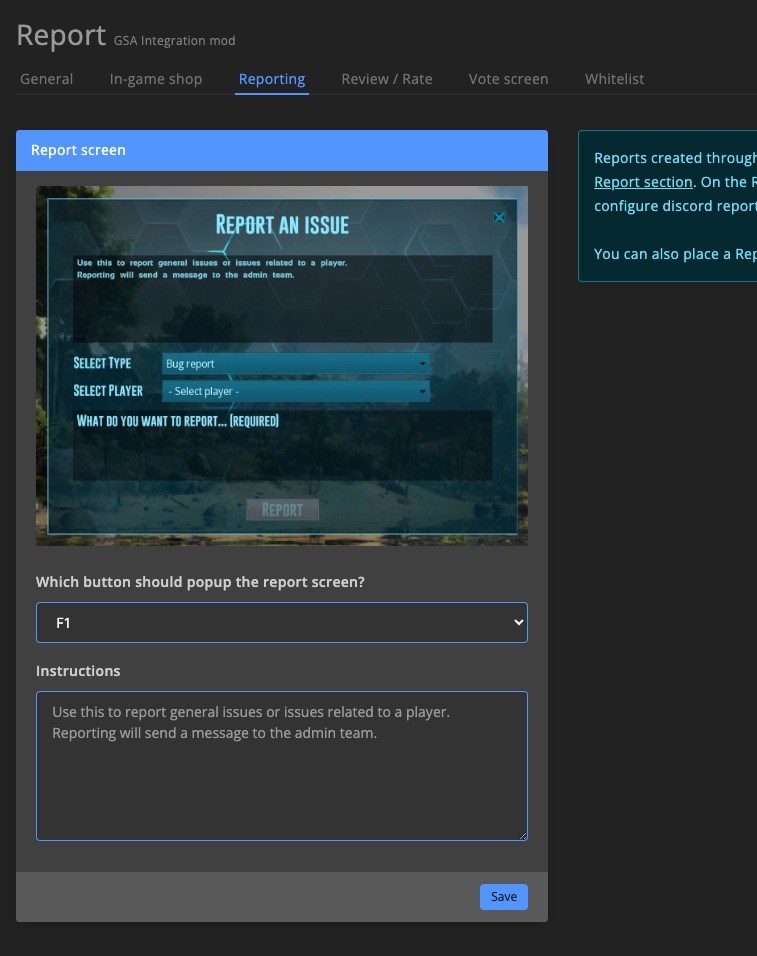Click the 'Which button should popup' label

[200, 582]
